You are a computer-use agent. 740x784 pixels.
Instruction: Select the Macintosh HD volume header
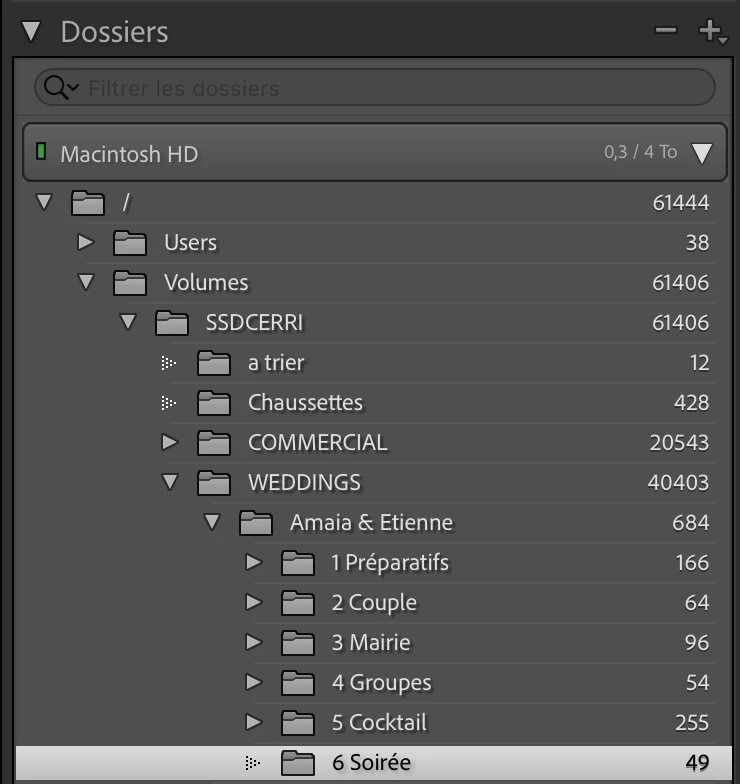pos(374,152)
